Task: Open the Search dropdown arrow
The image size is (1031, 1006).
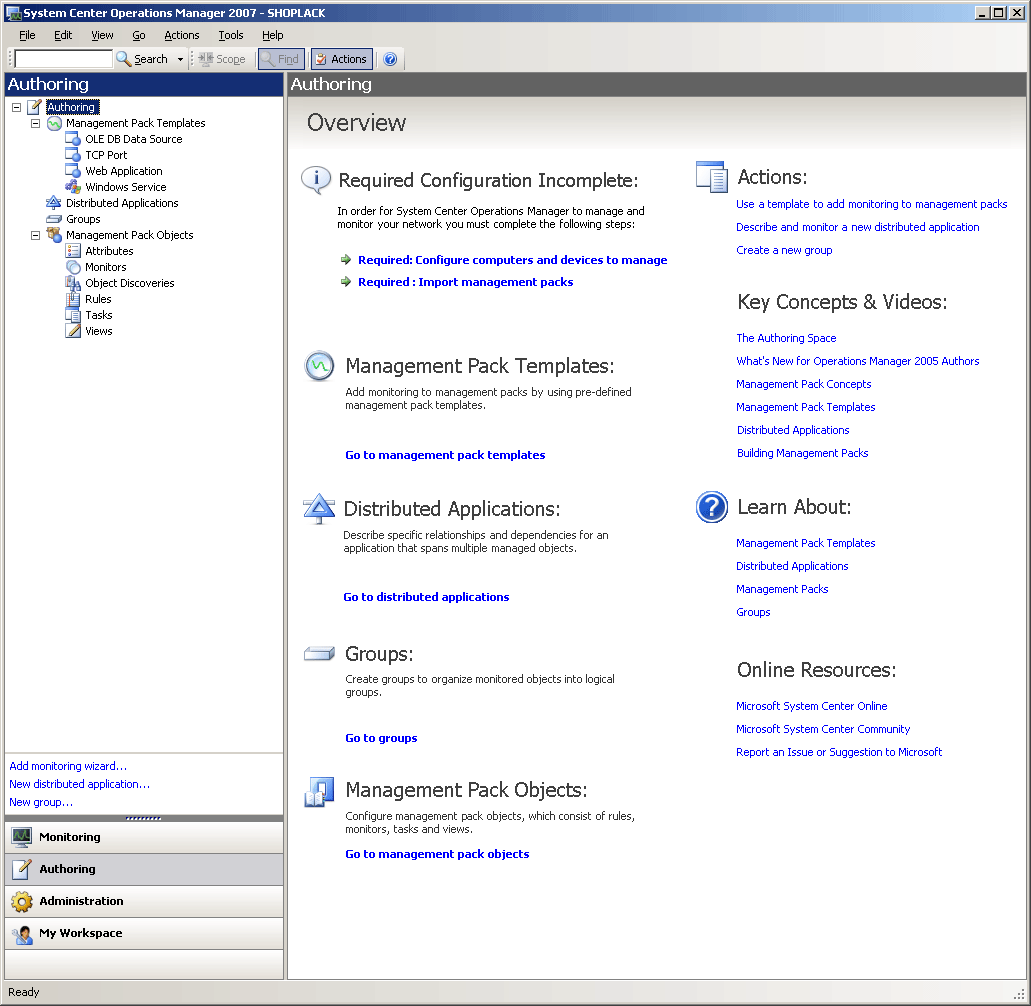Action: tap(180, 59)
